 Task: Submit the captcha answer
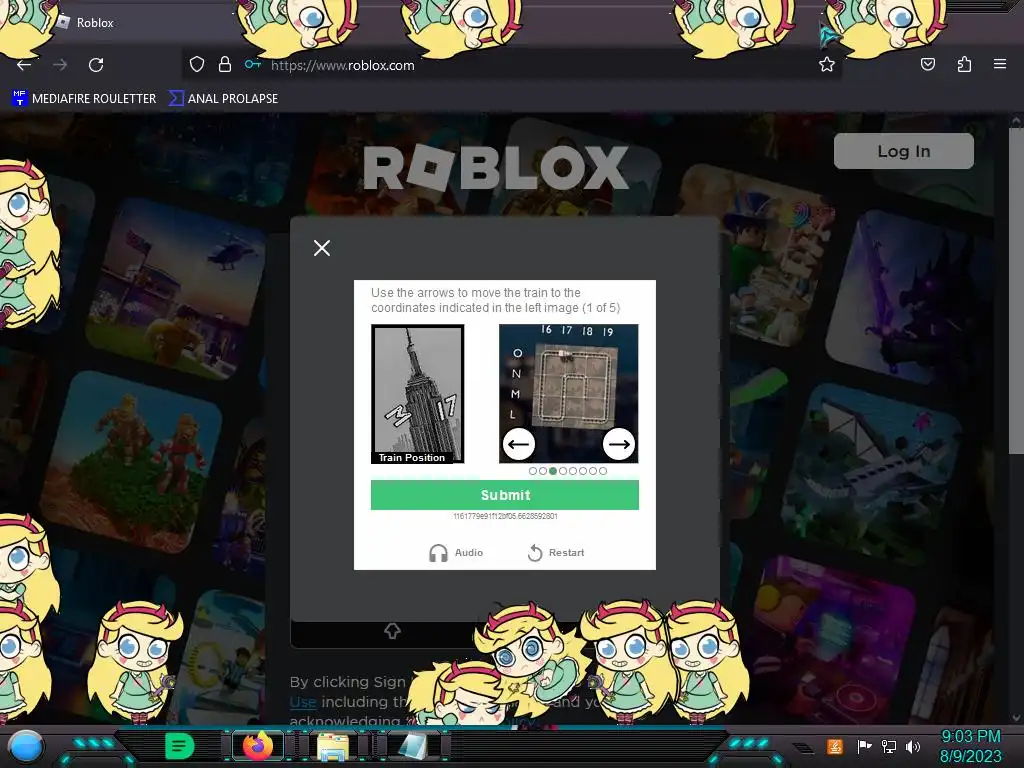point(505,495)
